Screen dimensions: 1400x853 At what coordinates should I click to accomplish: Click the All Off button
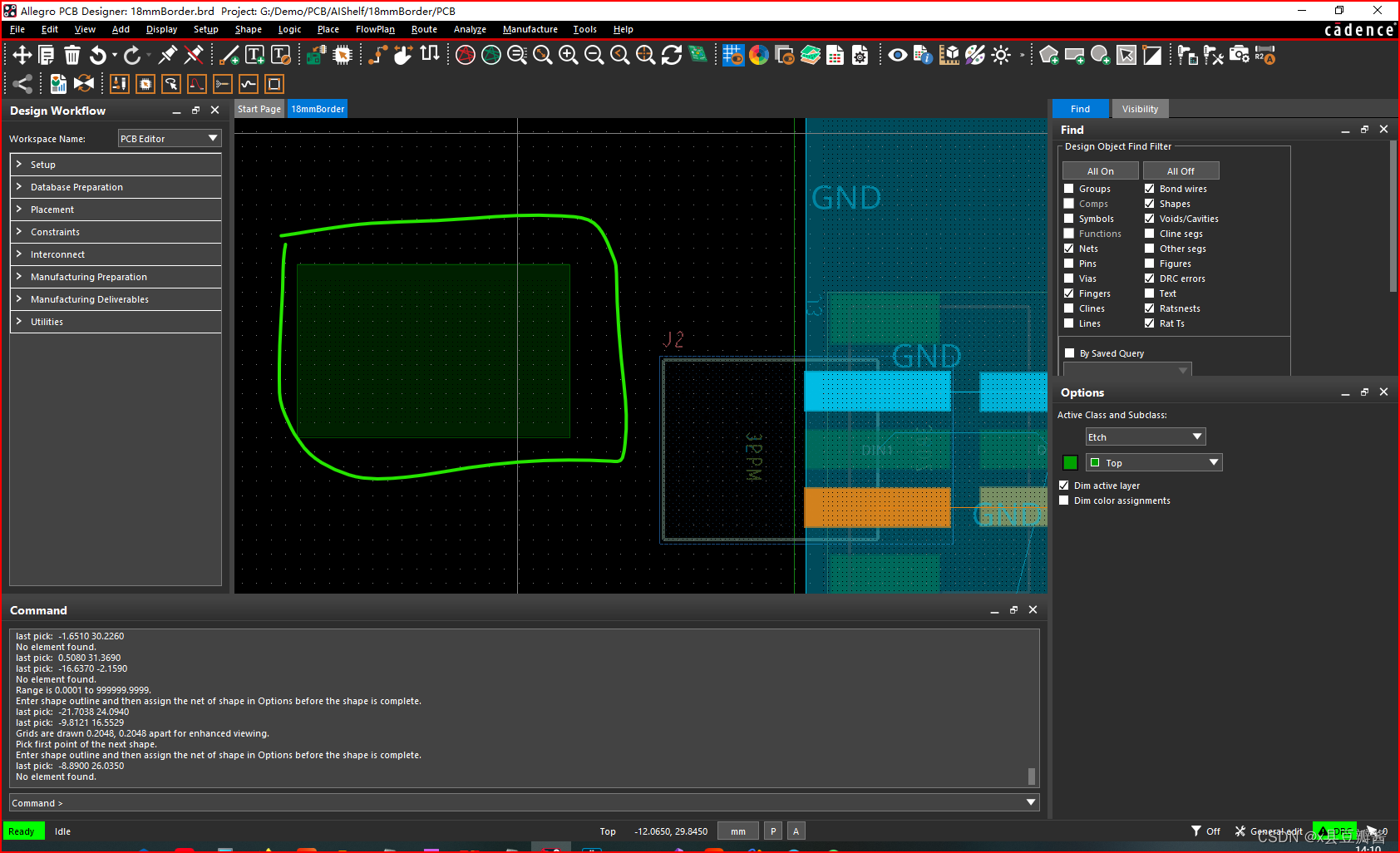(1181, 171)
